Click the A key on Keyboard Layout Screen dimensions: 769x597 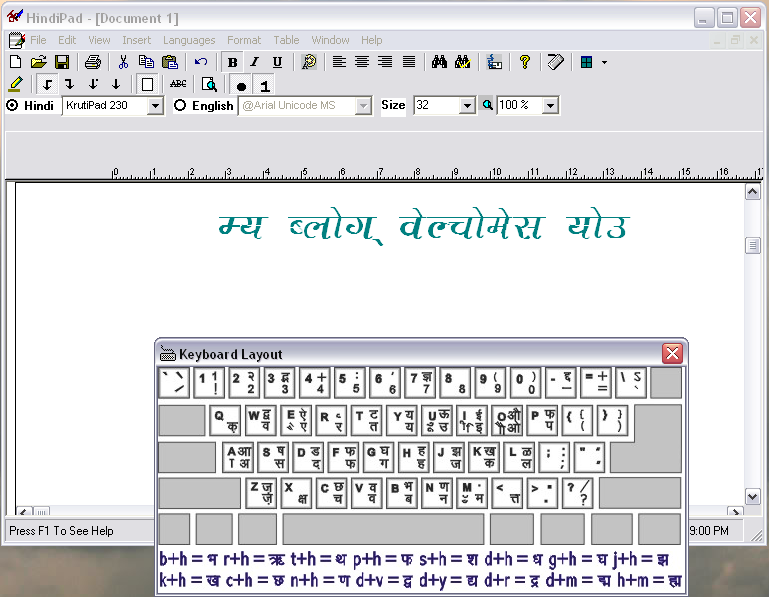238,457
